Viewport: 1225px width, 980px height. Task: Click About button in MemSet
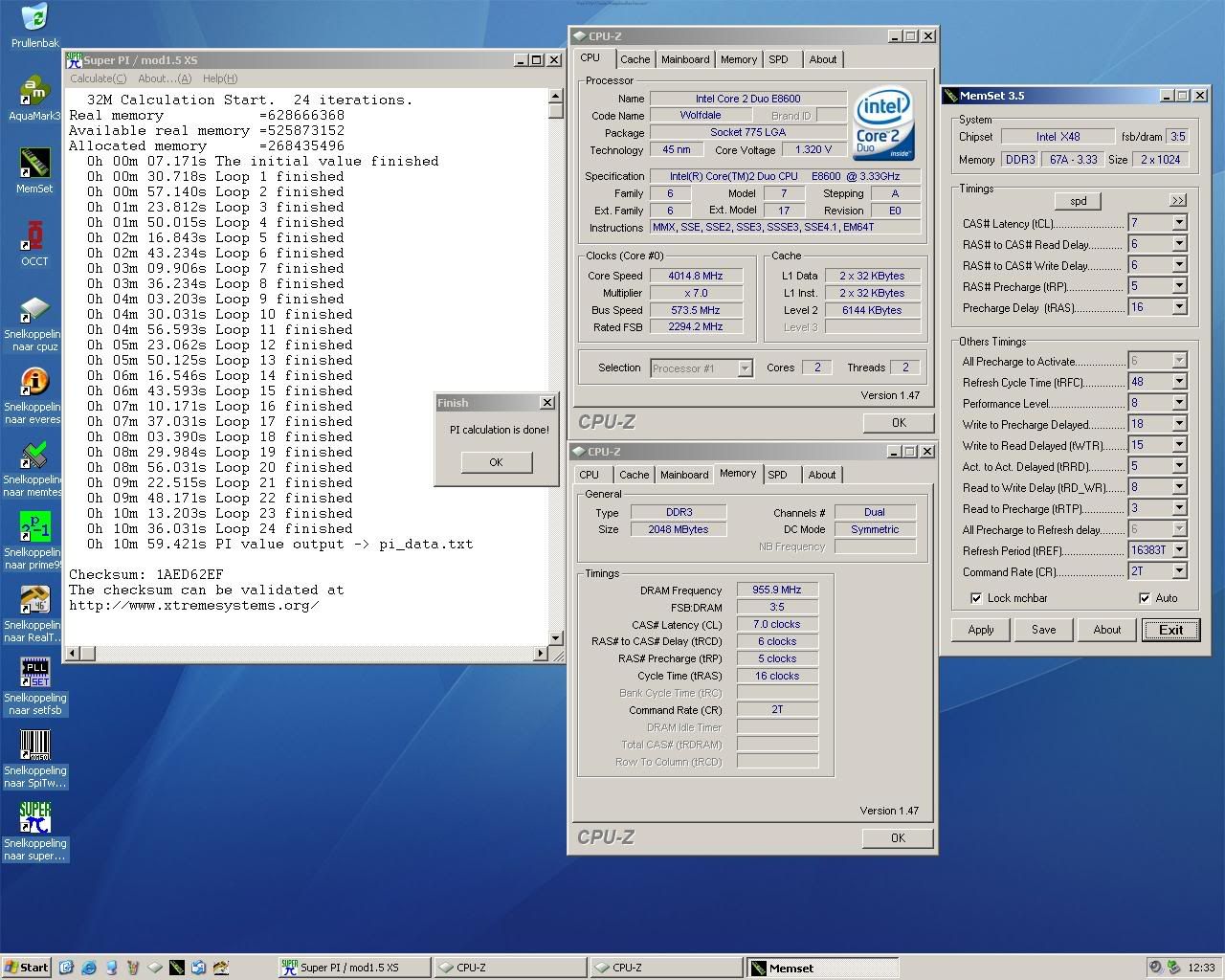pyautogui.click(x=1106, y=630)
